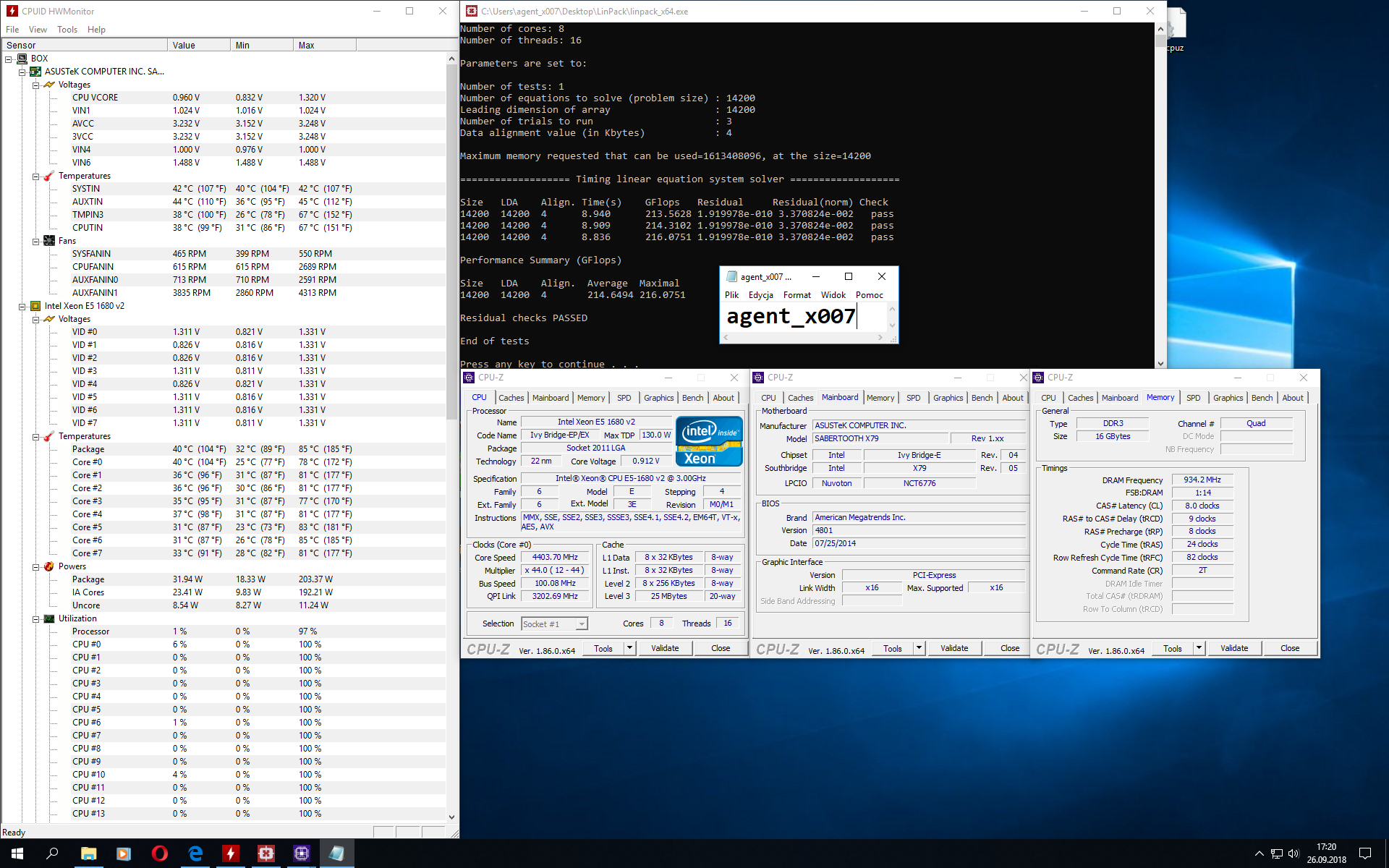Viewport: 1389px width, 868px height.
Task: Click the volume speaker tray icon
Action: pos(1294,854)
